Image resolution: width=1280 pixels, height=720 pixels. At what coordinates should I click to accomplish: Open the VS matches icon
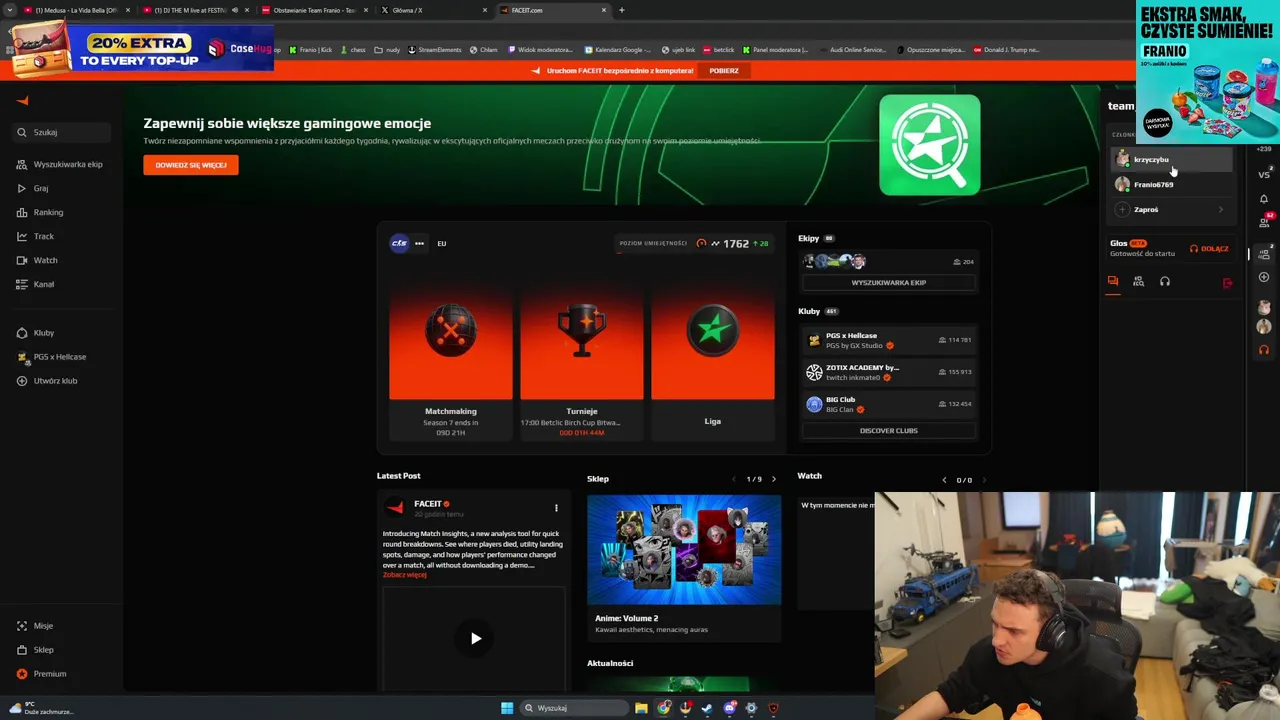1264,174
